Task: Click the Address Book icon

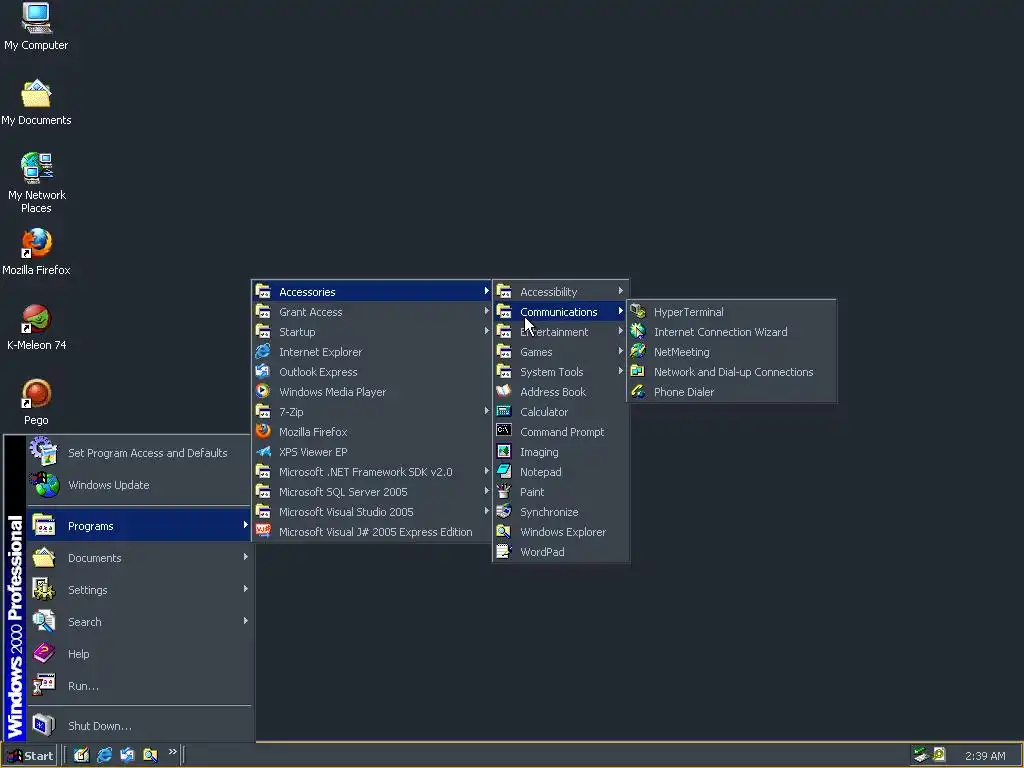Action: coord(504,391)
